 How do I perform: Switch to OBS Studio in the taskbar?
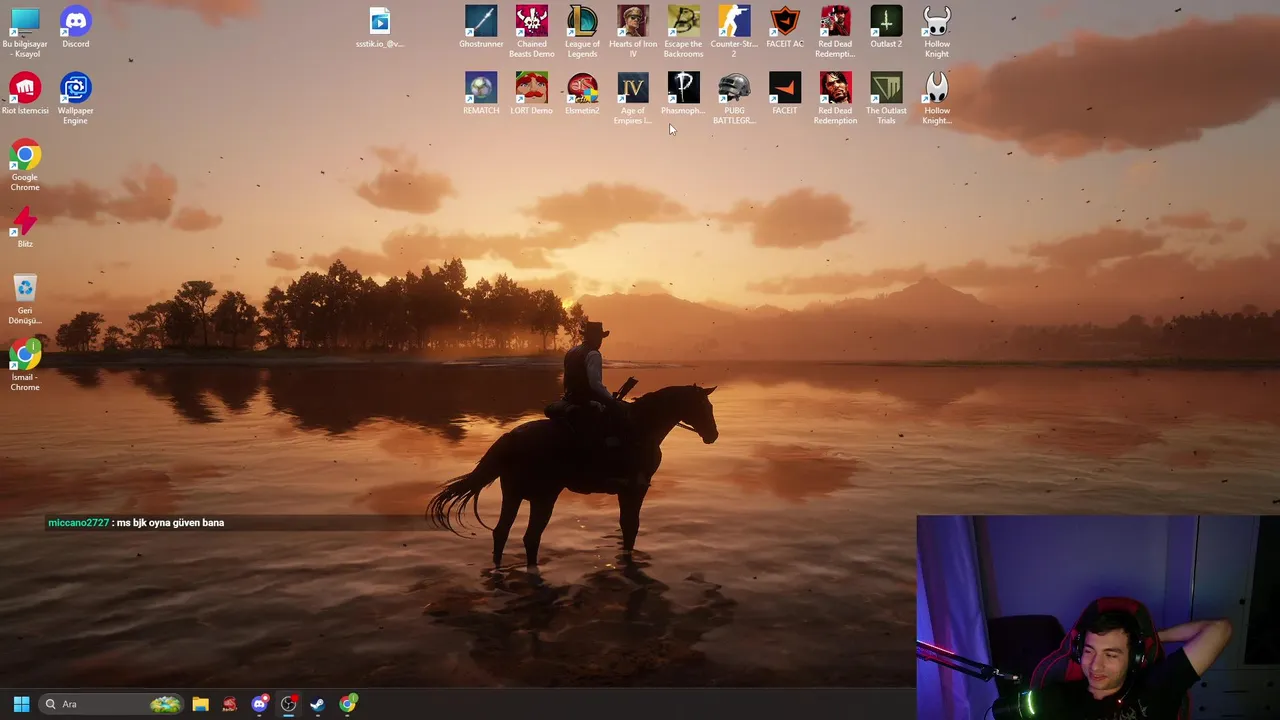289,704
